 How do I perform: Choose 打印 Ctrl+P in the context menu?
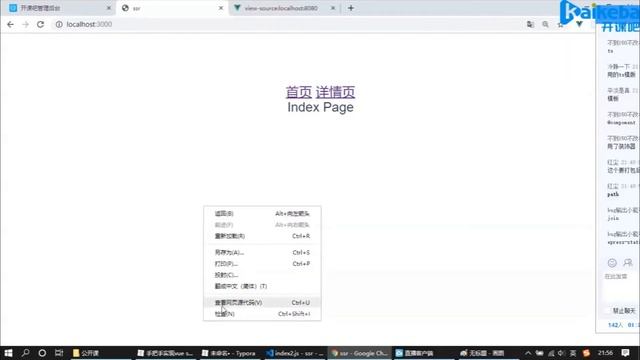coord(262,264)
